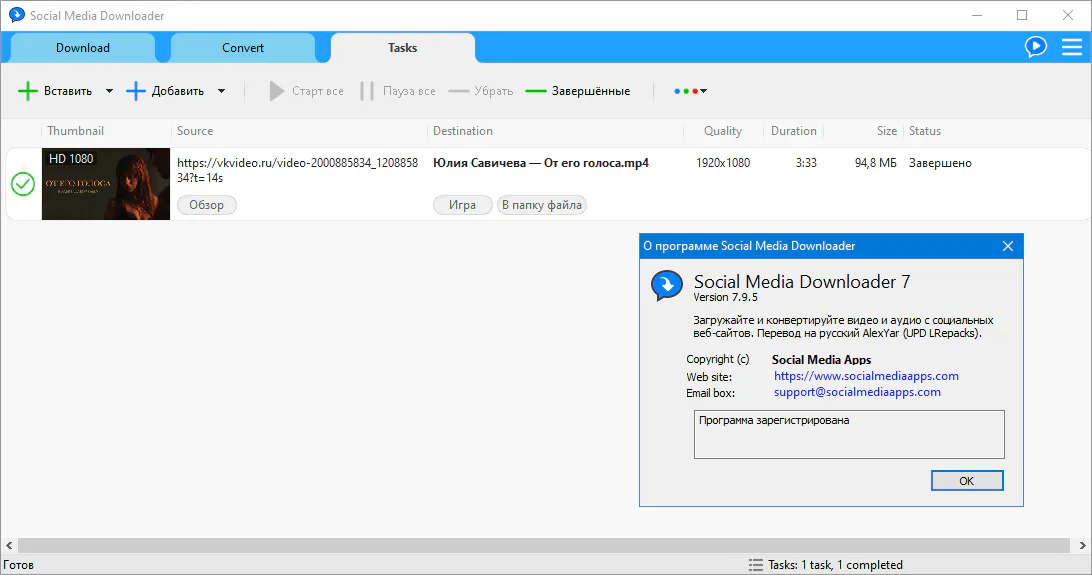Switch to the Convert tab

[243, 48]
